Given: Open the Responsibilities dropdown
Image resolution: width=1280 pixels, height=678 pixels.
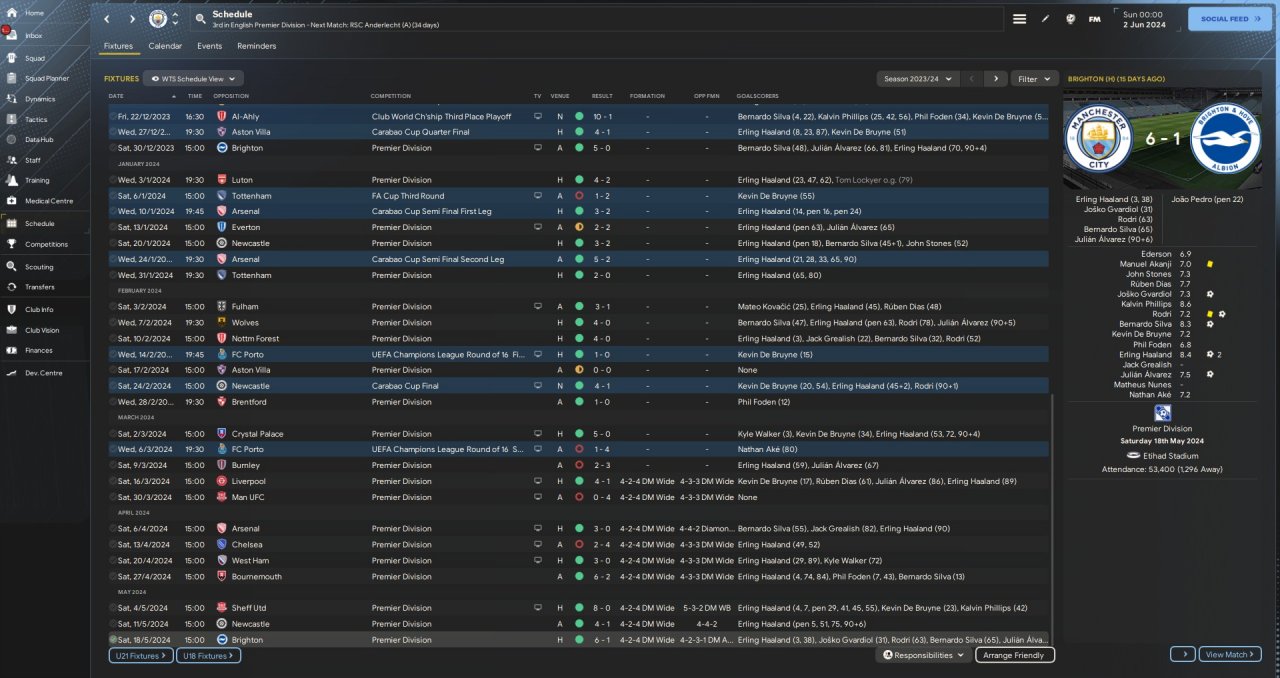Looking at the screenshot, I should click(924, 655).
